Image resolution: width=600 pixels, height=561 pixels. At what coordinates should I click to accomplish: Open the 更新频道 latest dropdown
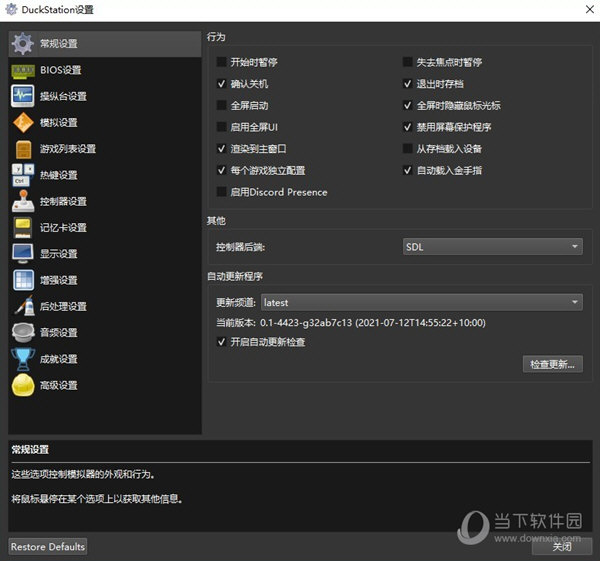(422, 302)
